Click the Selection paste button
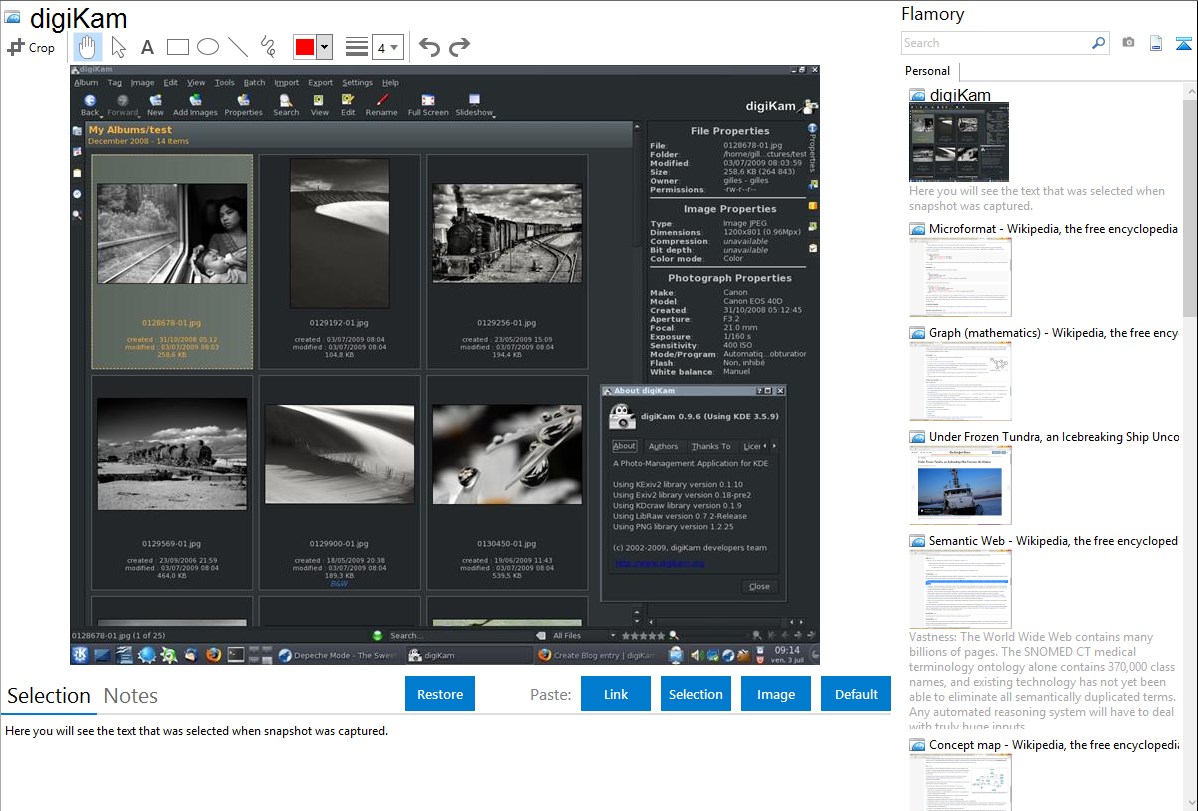This screenshot has width=1198, height=811. 695,694
